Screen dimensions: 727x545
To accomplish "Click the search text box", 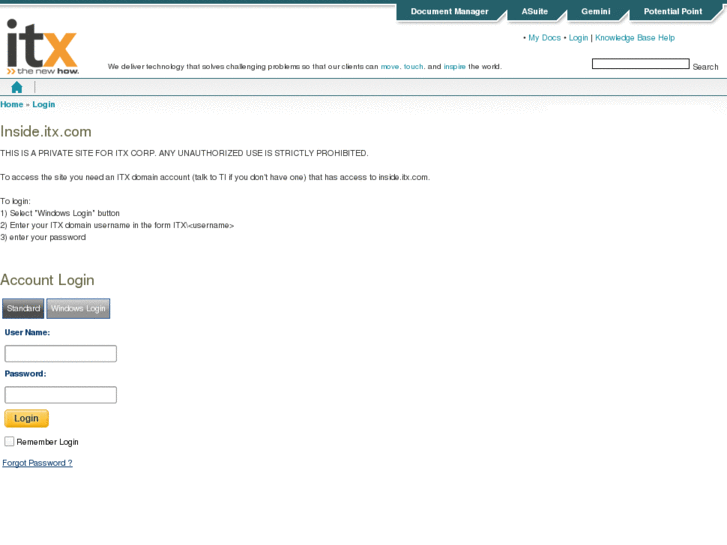I will [x=641, y=64].
